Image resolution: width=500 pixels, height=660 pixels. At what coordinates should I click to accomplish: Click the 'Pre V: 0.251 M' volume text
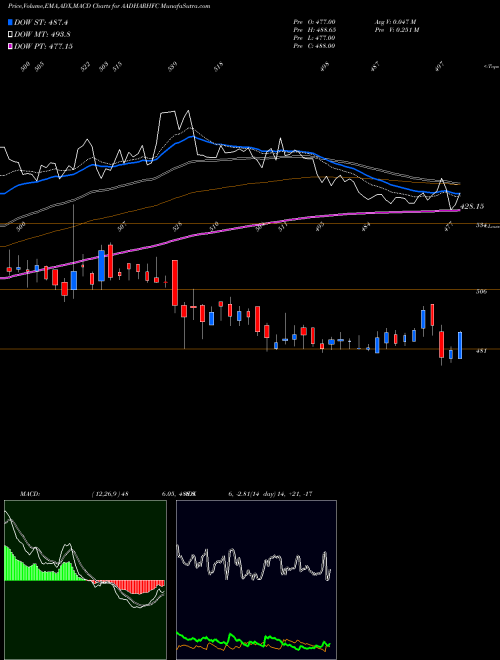pos(397,29)
